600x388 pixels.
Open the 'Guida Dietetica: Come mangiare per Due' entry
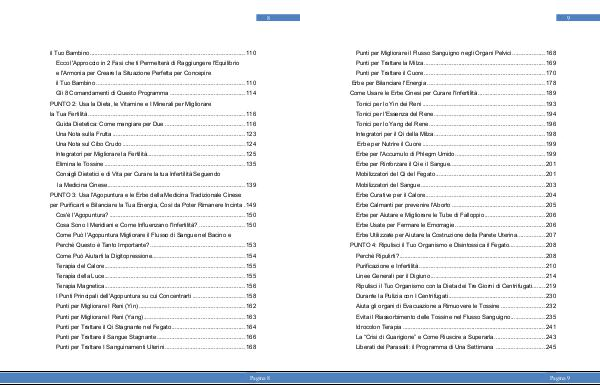pyautogui.click(x=156, y=124)
